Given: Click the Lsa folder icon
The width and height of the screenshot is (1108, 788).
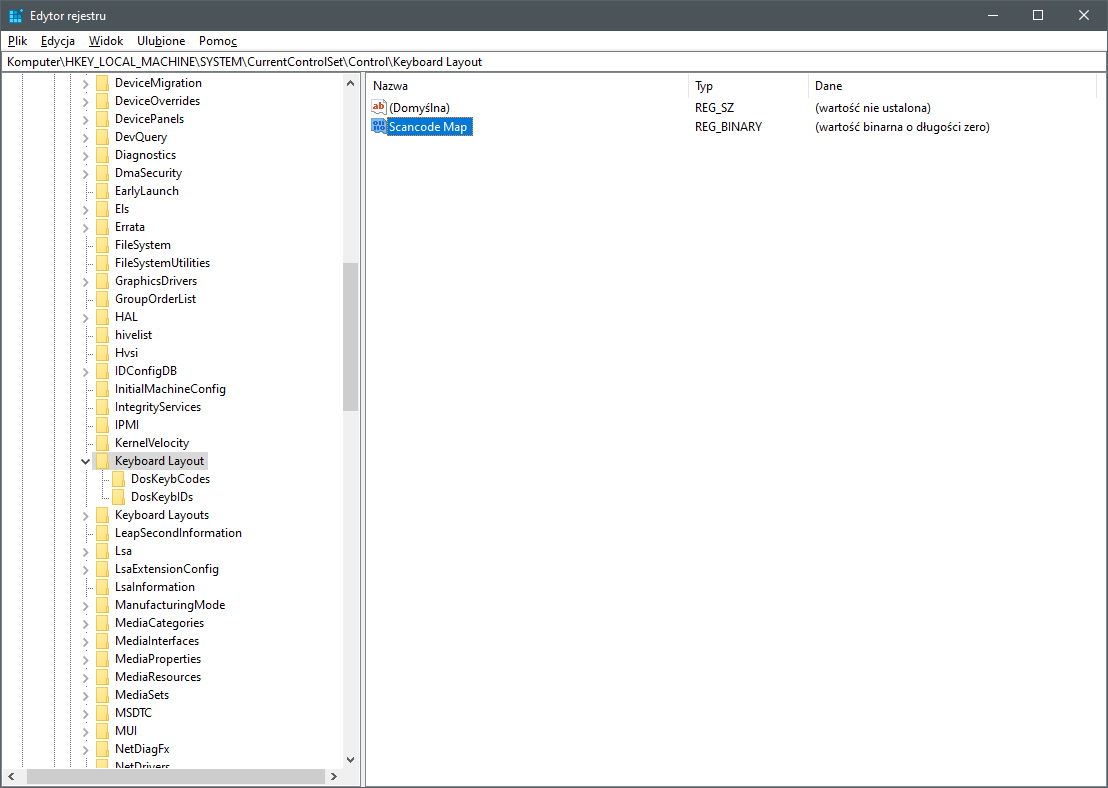Looking at the screenshot, I should pos(102,551).
